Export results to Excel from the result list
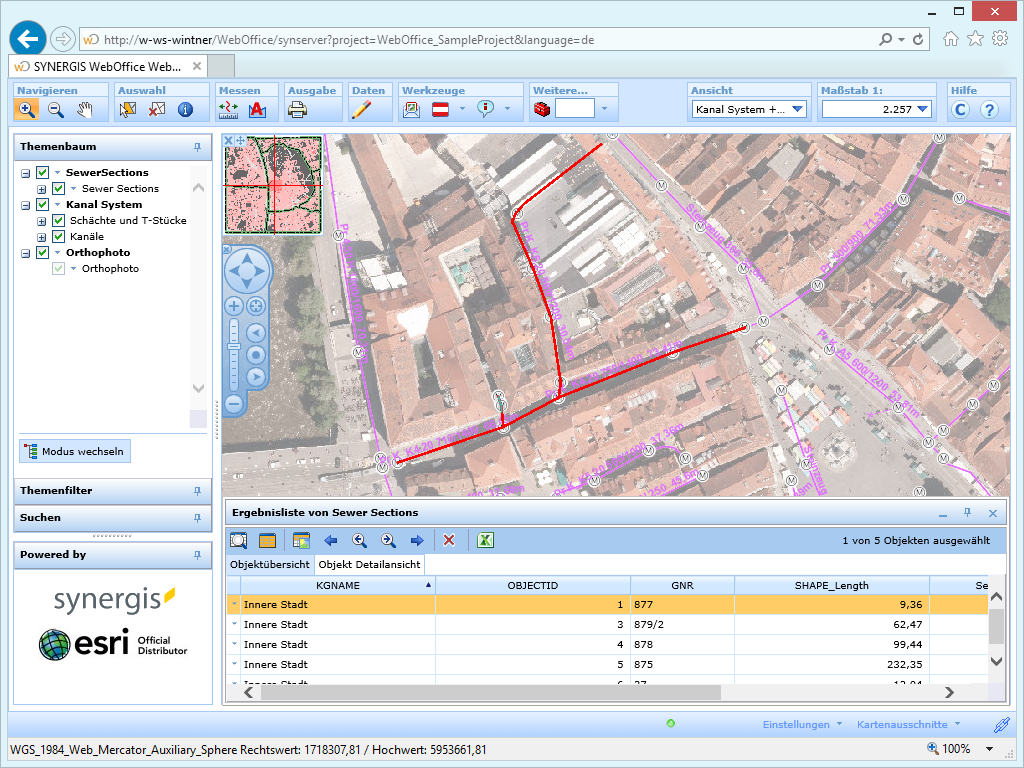 (x=485, y=540)
